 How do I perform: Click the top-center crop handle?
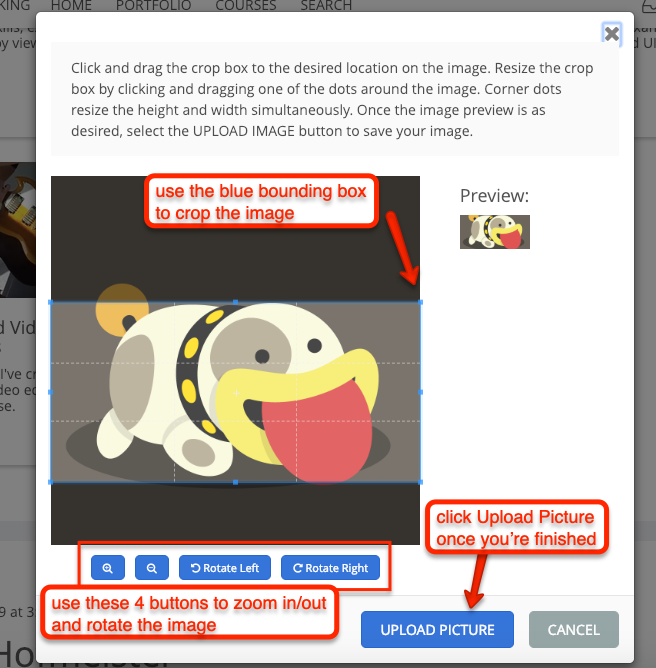[236, 302]
